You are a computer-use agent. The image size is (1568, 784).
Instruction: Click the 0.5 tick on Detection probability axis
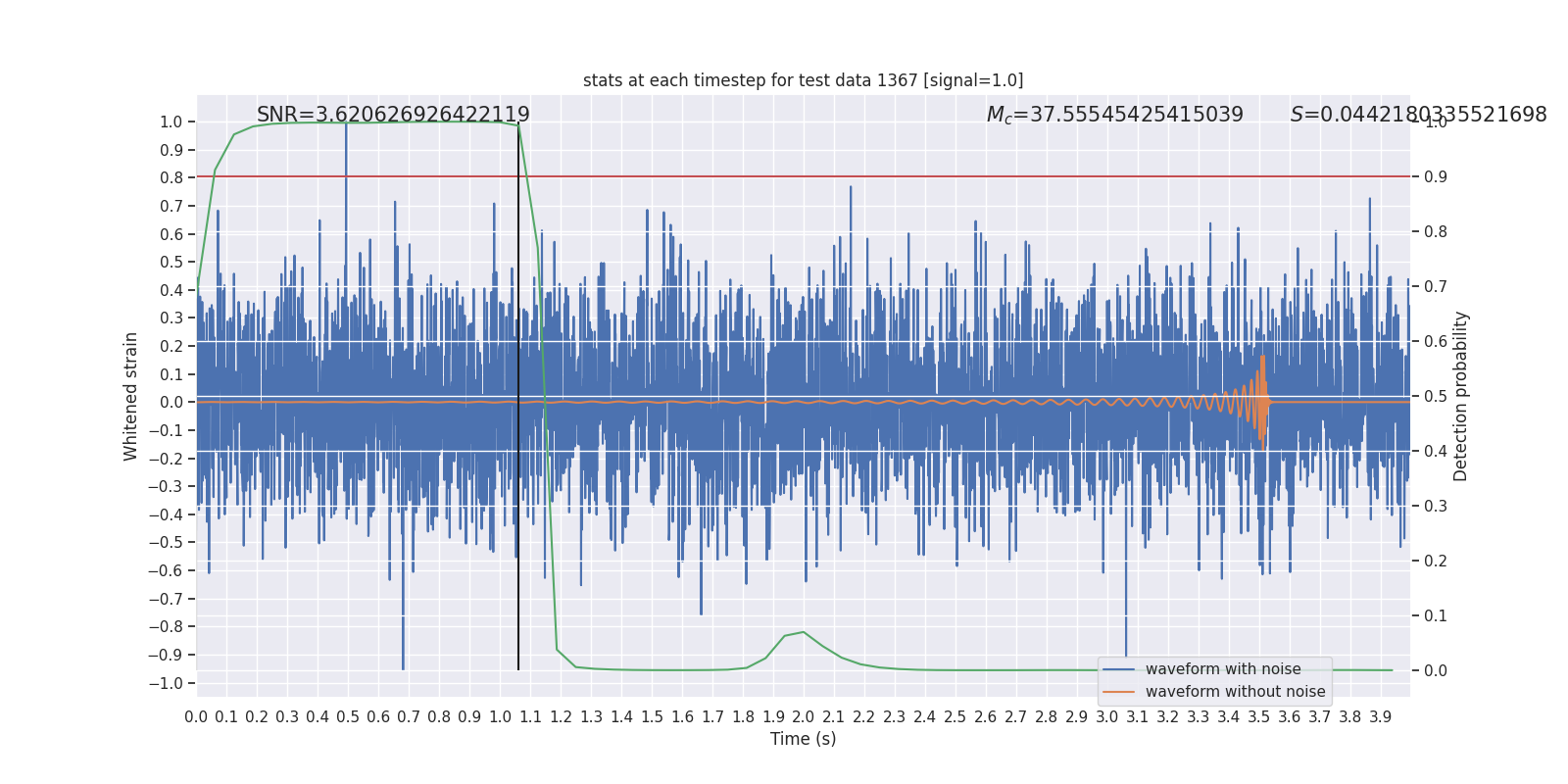tap(1436, 397)
